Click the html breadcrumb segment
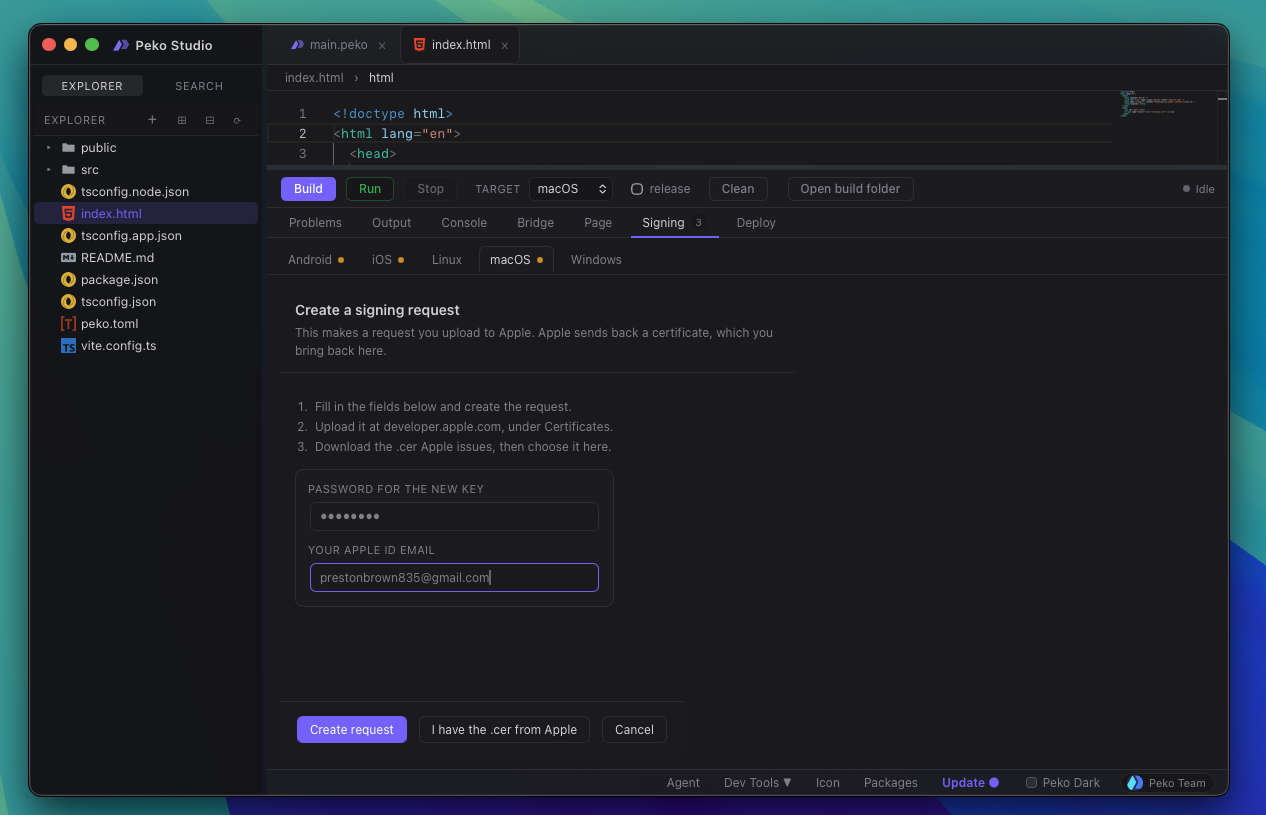1266x815 pixels. [381, 78]
